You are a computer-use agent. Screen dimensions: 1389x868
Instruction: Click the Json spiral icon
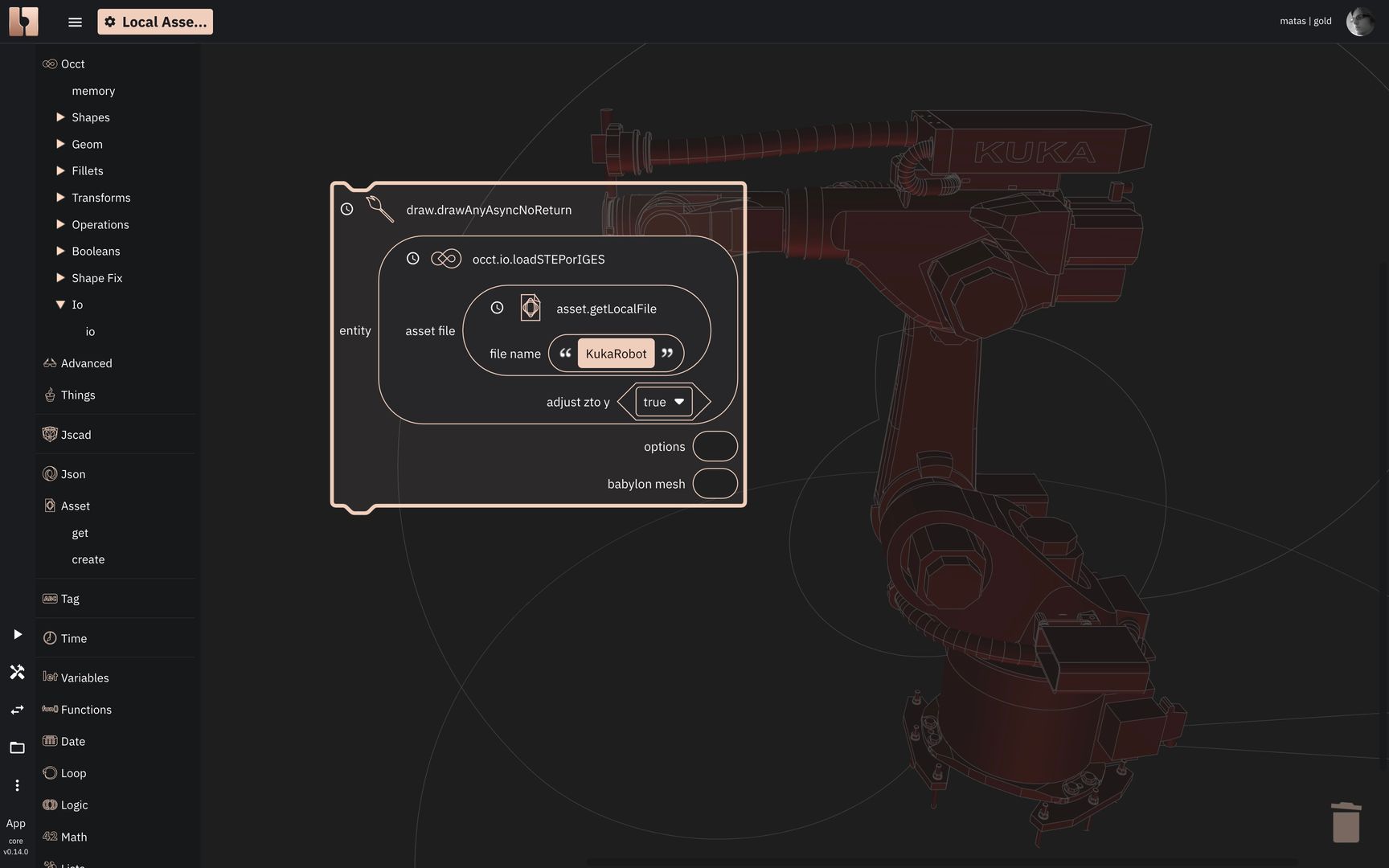[50, 474]
